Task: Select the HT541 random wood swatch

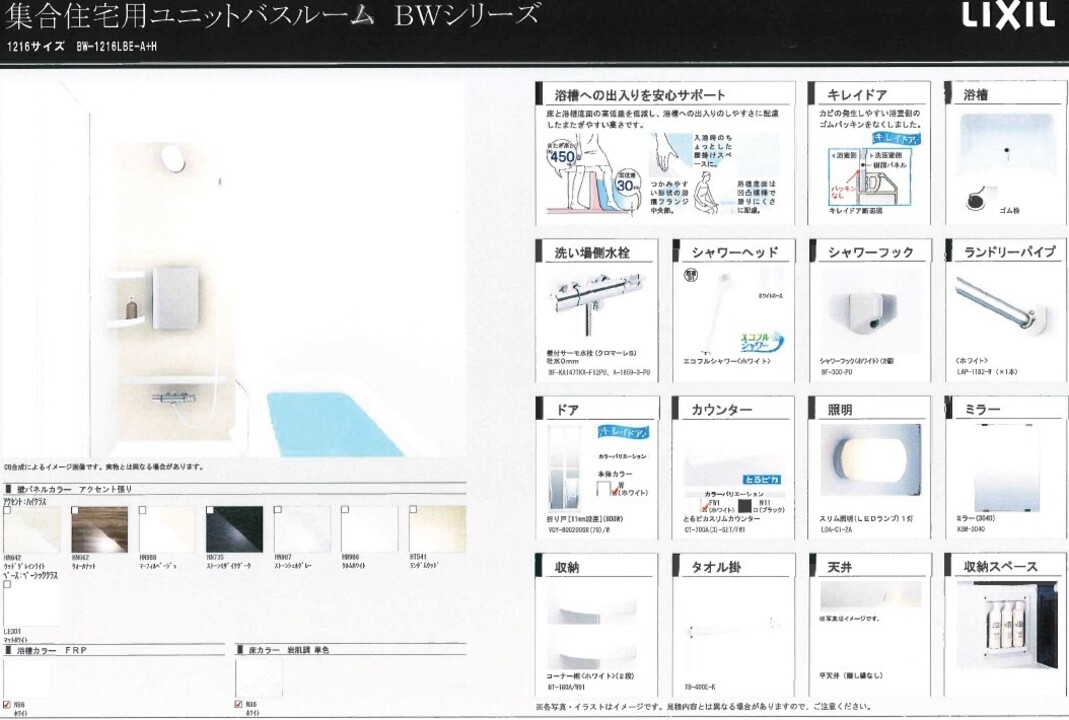Action: (437, 529)
